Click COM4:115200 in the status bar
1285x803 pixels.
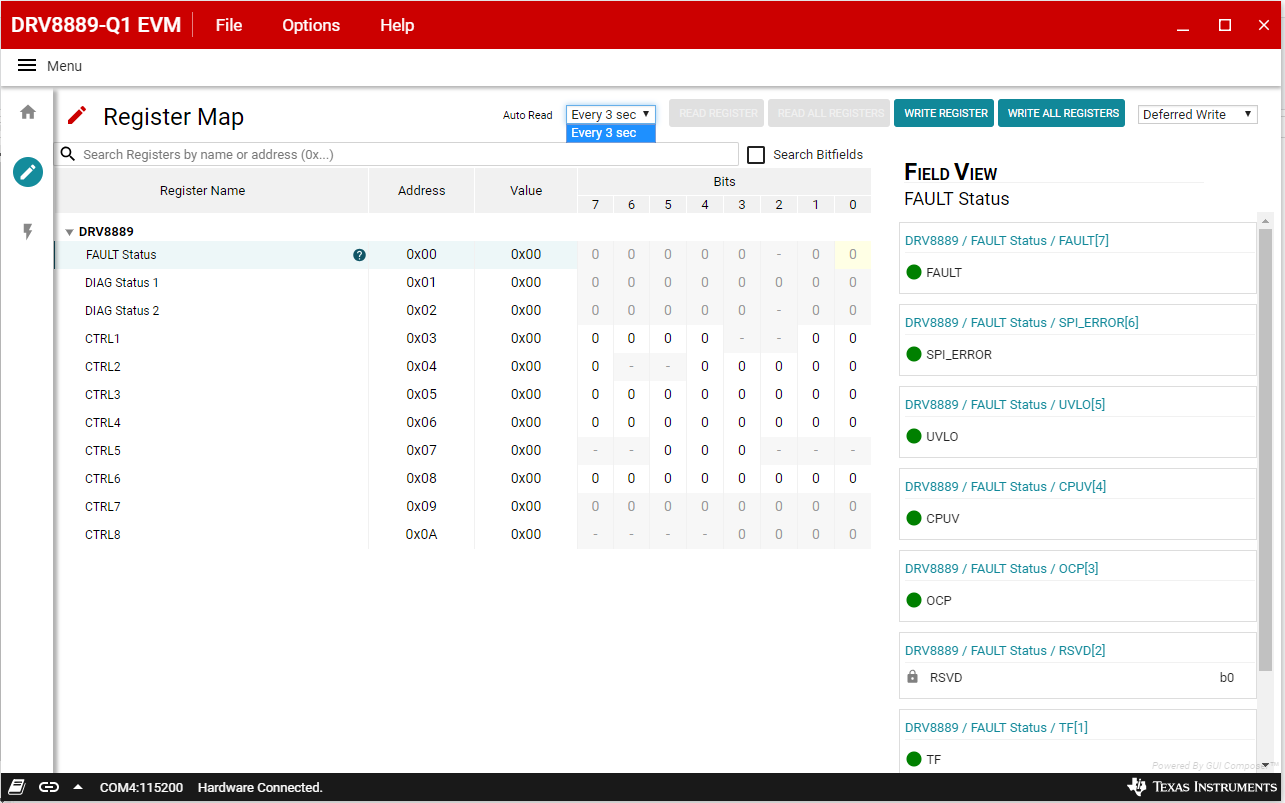point(141,788)
